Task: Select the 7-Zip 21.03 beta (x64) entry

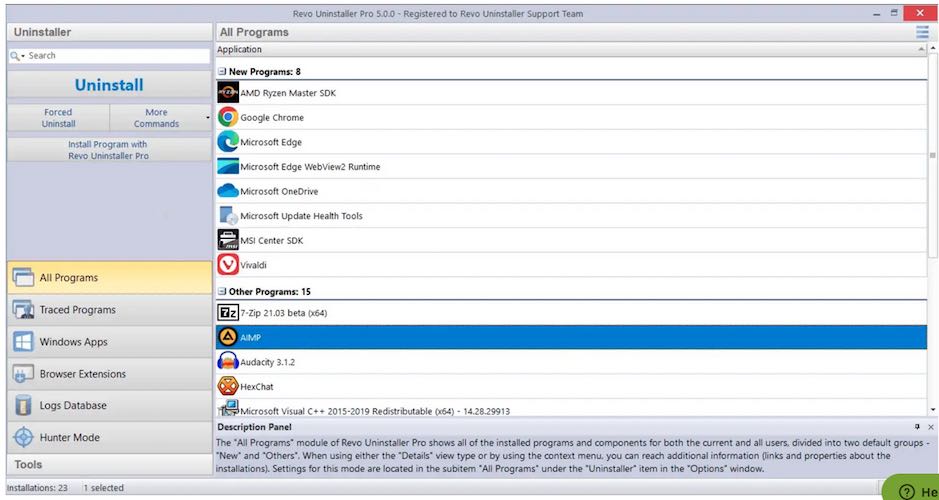Action: pyautogui.click(x=571, y=313)
